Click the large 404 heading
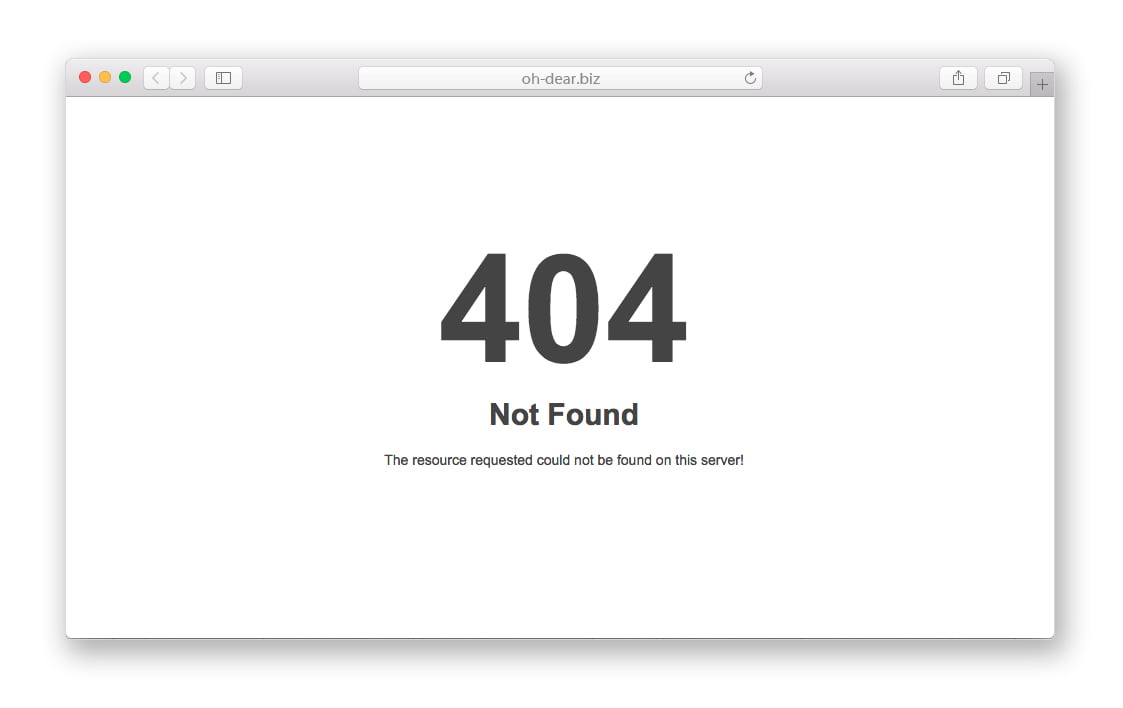 tap(564, 308)
